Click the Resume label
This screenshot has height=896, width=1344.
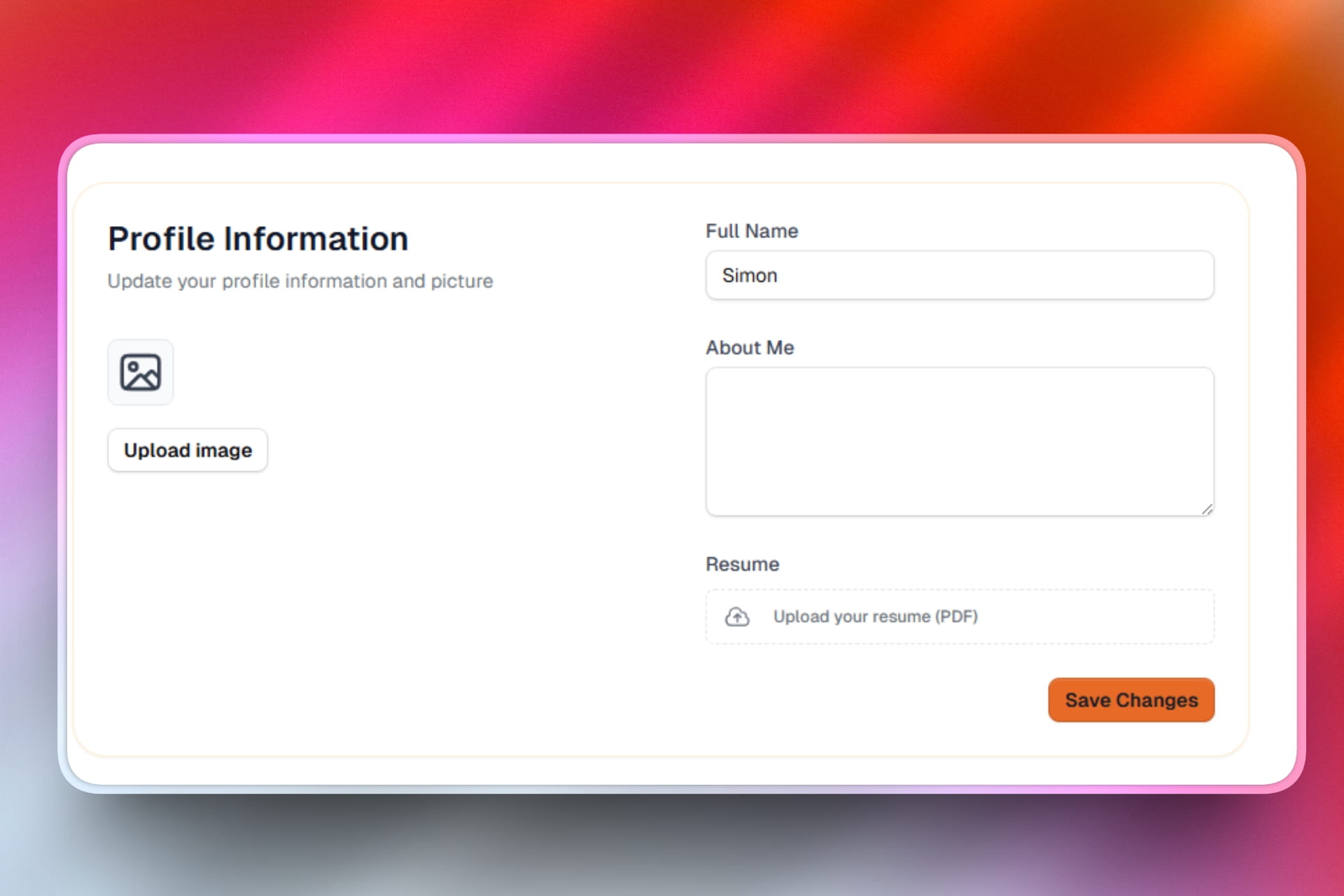tap(742, 564)
